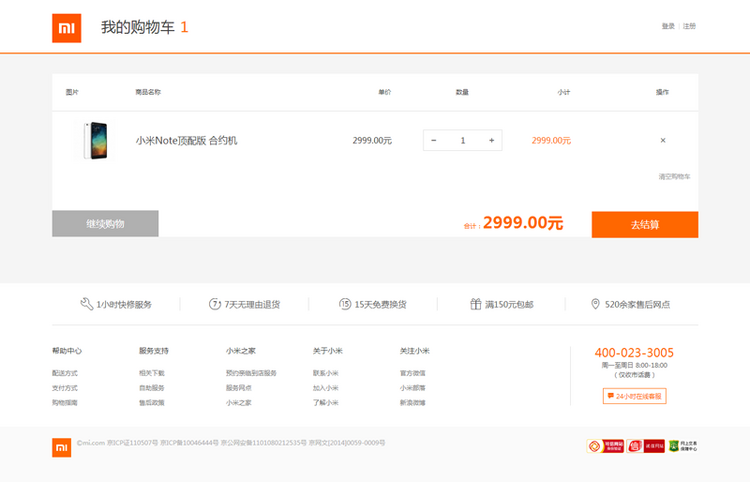
Task: Click the unit price 2999.00元 in black
Action: click(x=372, y=140)
